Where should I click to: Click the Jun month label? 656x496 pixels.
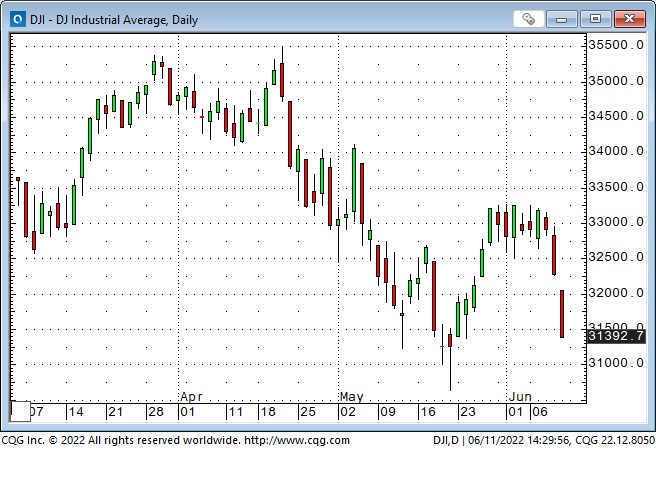pos(520,396)
